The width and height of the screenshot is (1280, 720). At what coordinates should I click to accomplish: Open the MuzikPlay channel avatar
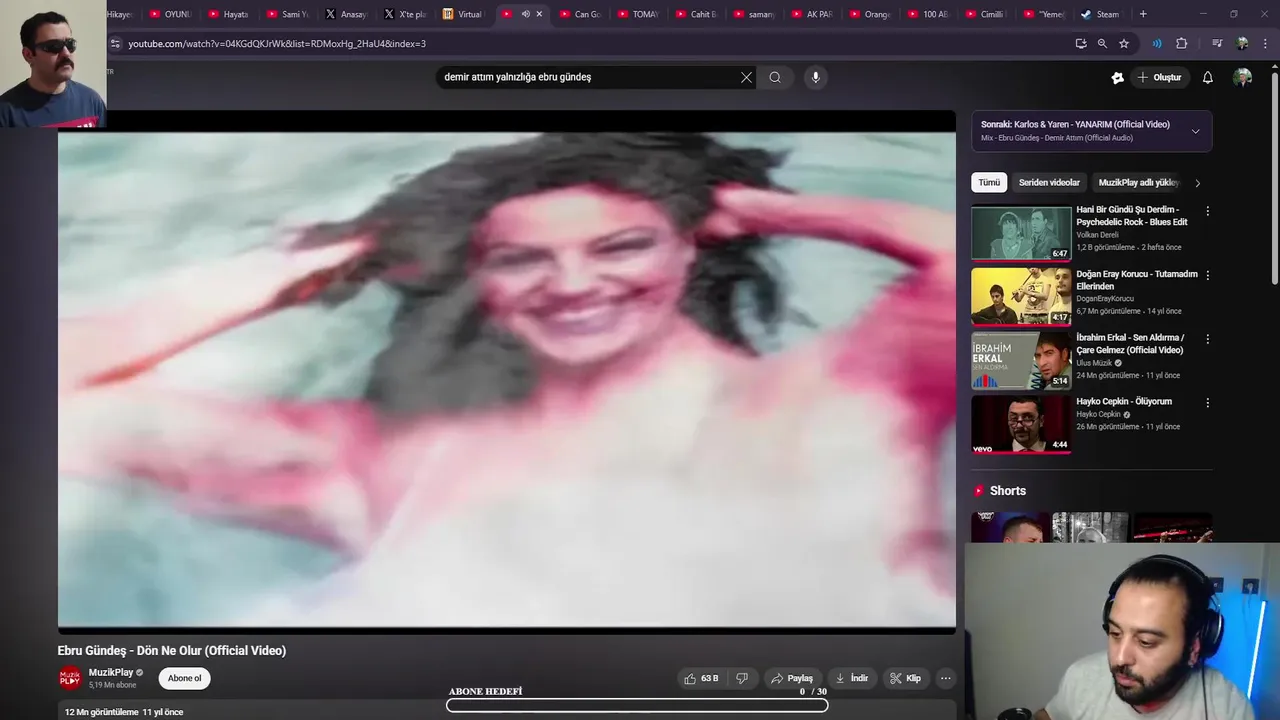[x=69, y=678]
